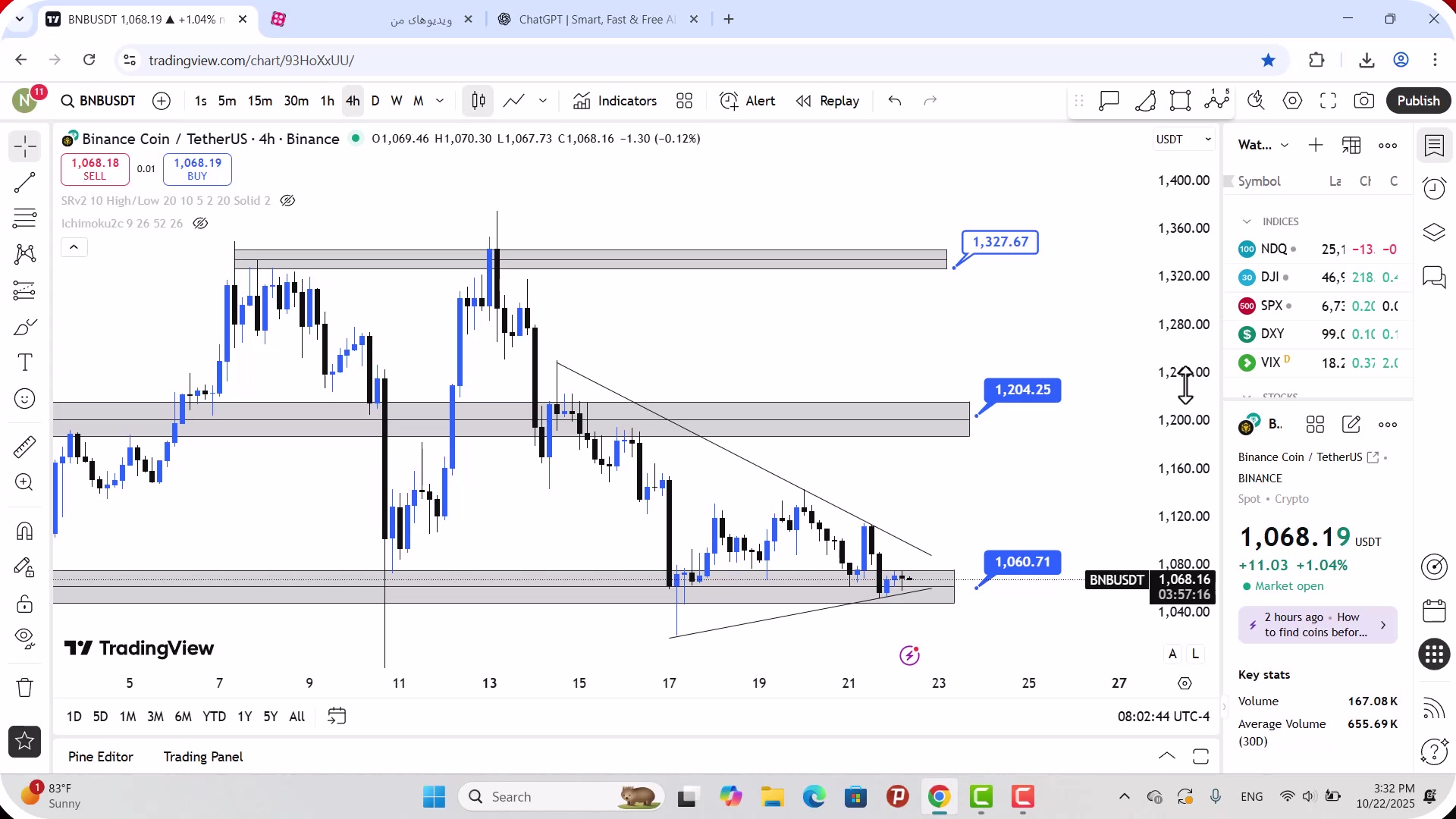1456x819 pixels.
Task: Open the emoji icons tool
Action: click(x=25, y=399)
